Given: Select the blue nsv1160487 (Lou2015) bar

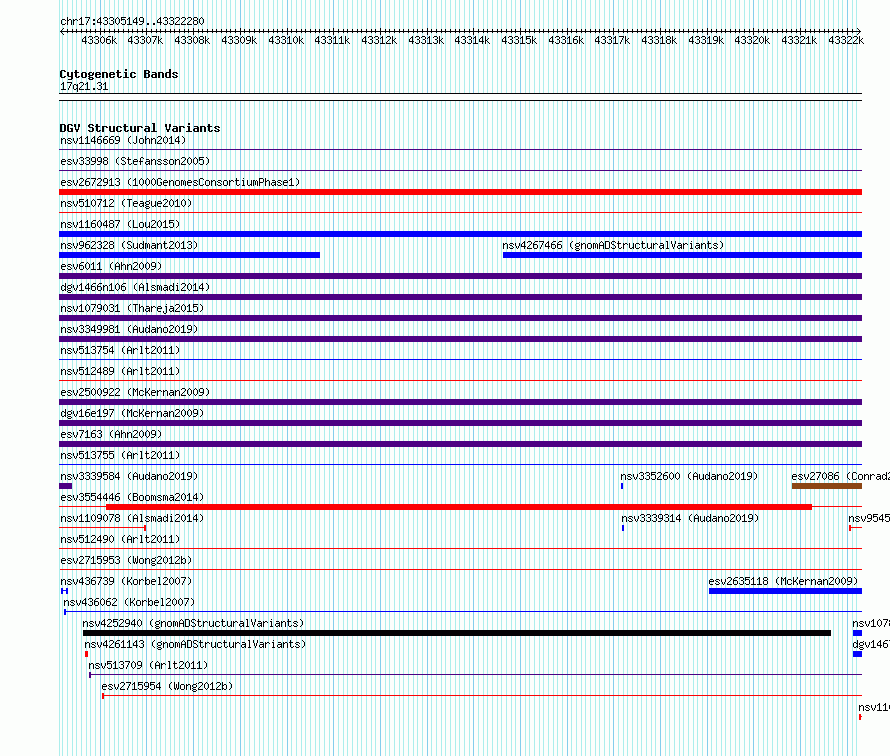Looking at the screenshot, I should [460, 234].
